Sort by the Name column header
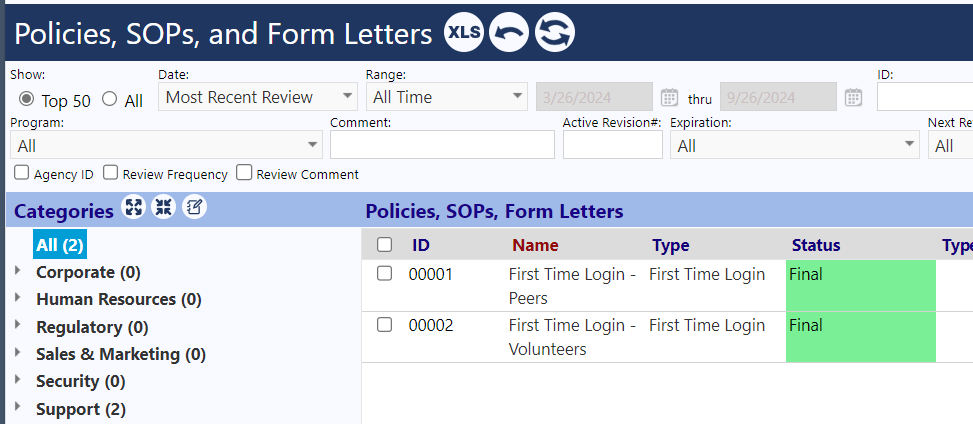Image resolution: width=973 pixels, height=424 pixels. point(535,246)
